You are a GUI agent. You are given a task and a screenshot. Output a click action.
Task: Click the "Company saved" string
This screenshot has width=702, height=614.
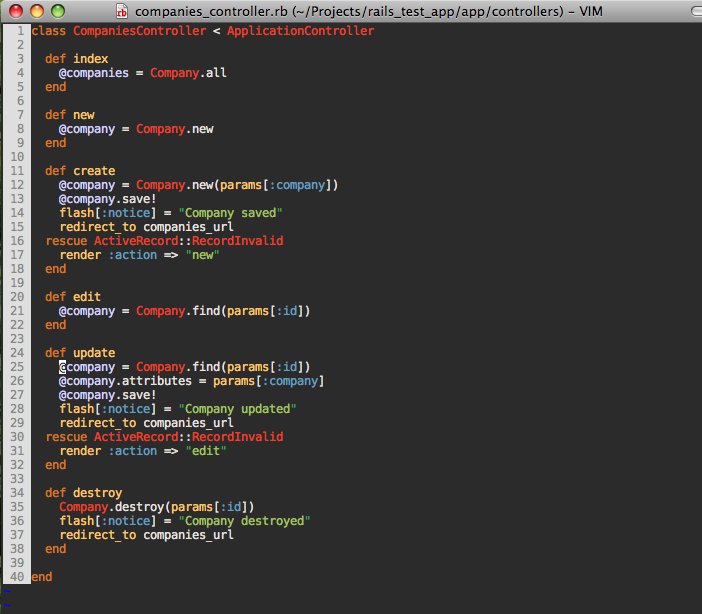pos(230,213)
